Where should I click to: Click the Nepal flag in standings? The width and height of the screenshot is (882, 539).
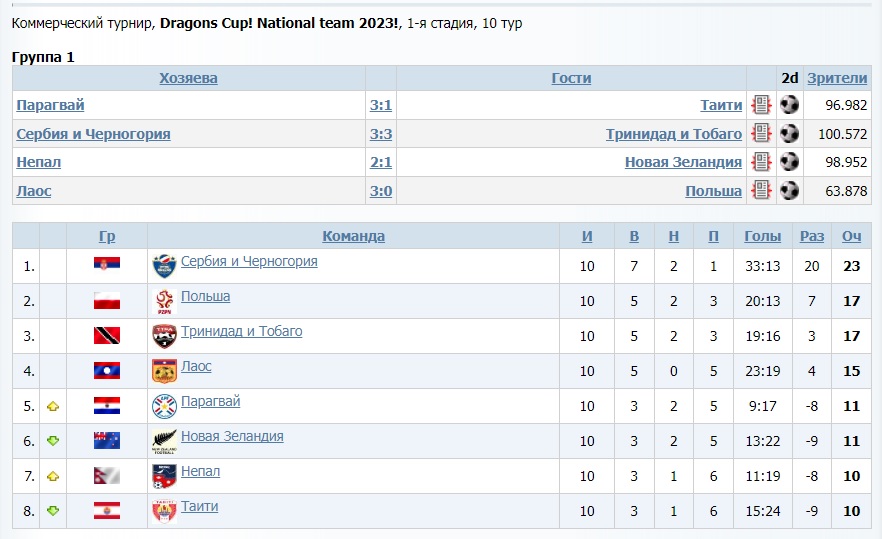(x=107, y=475)
